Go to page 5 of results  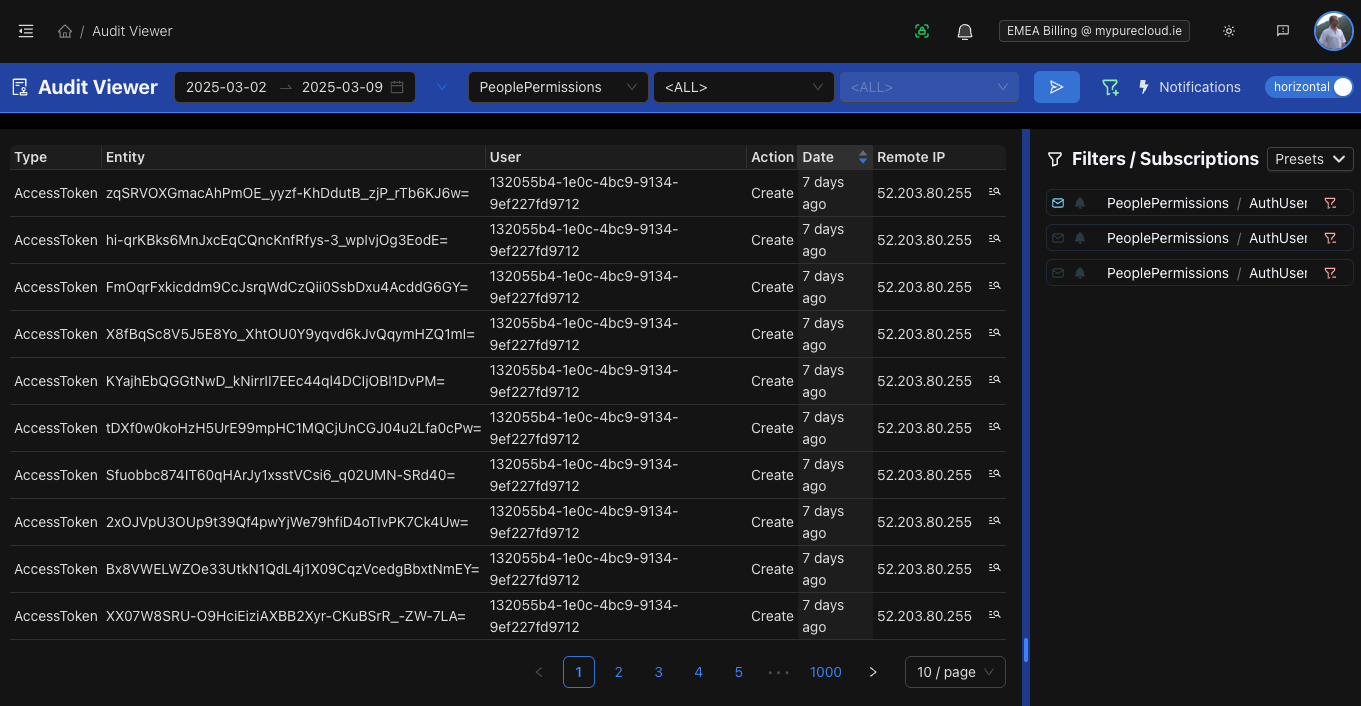(739, 672)
